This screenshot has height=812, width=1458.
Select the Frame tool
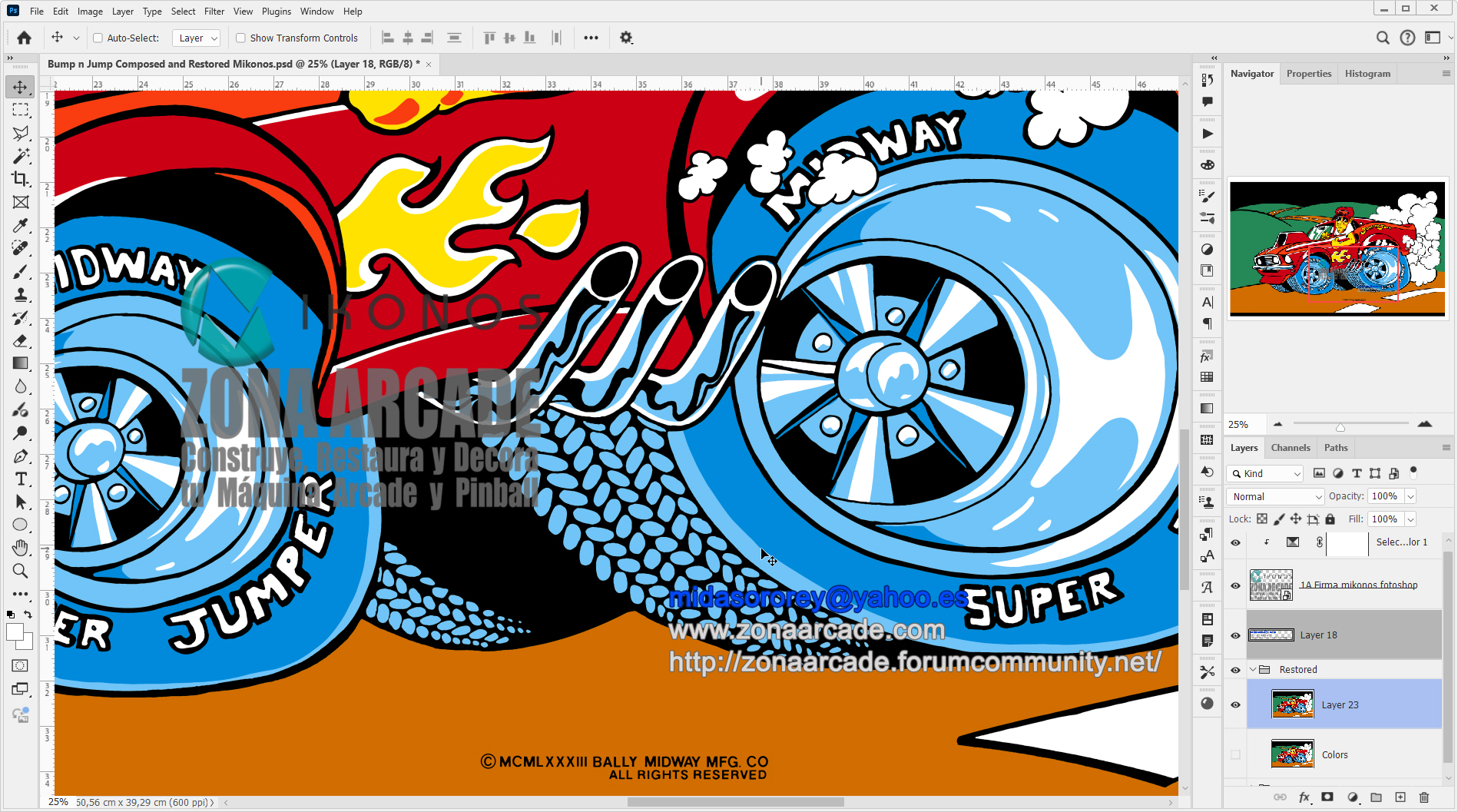coord(21,202)
